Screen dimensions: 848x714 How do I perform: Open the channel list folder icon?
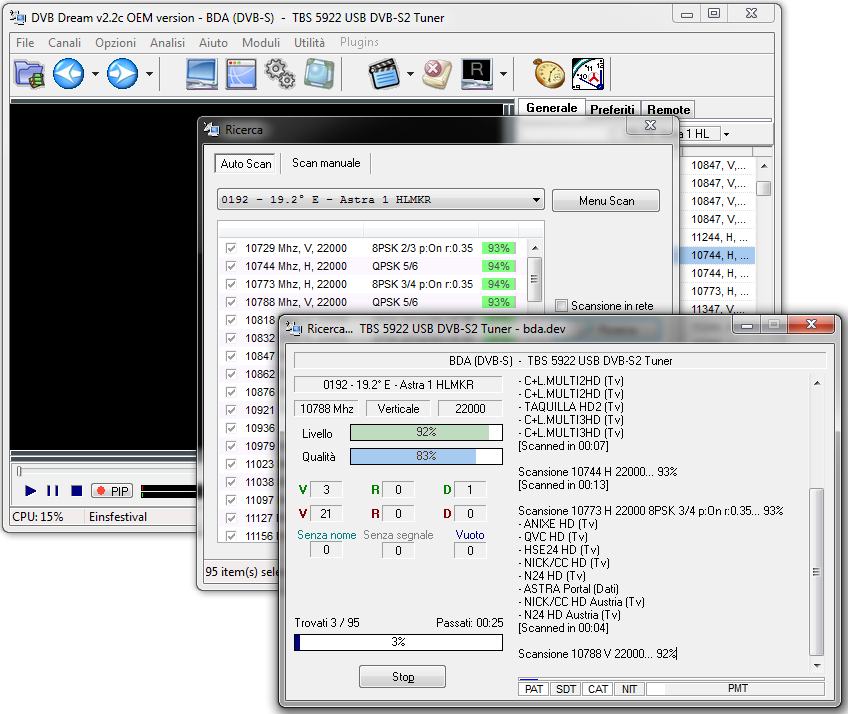coord(29,74)
